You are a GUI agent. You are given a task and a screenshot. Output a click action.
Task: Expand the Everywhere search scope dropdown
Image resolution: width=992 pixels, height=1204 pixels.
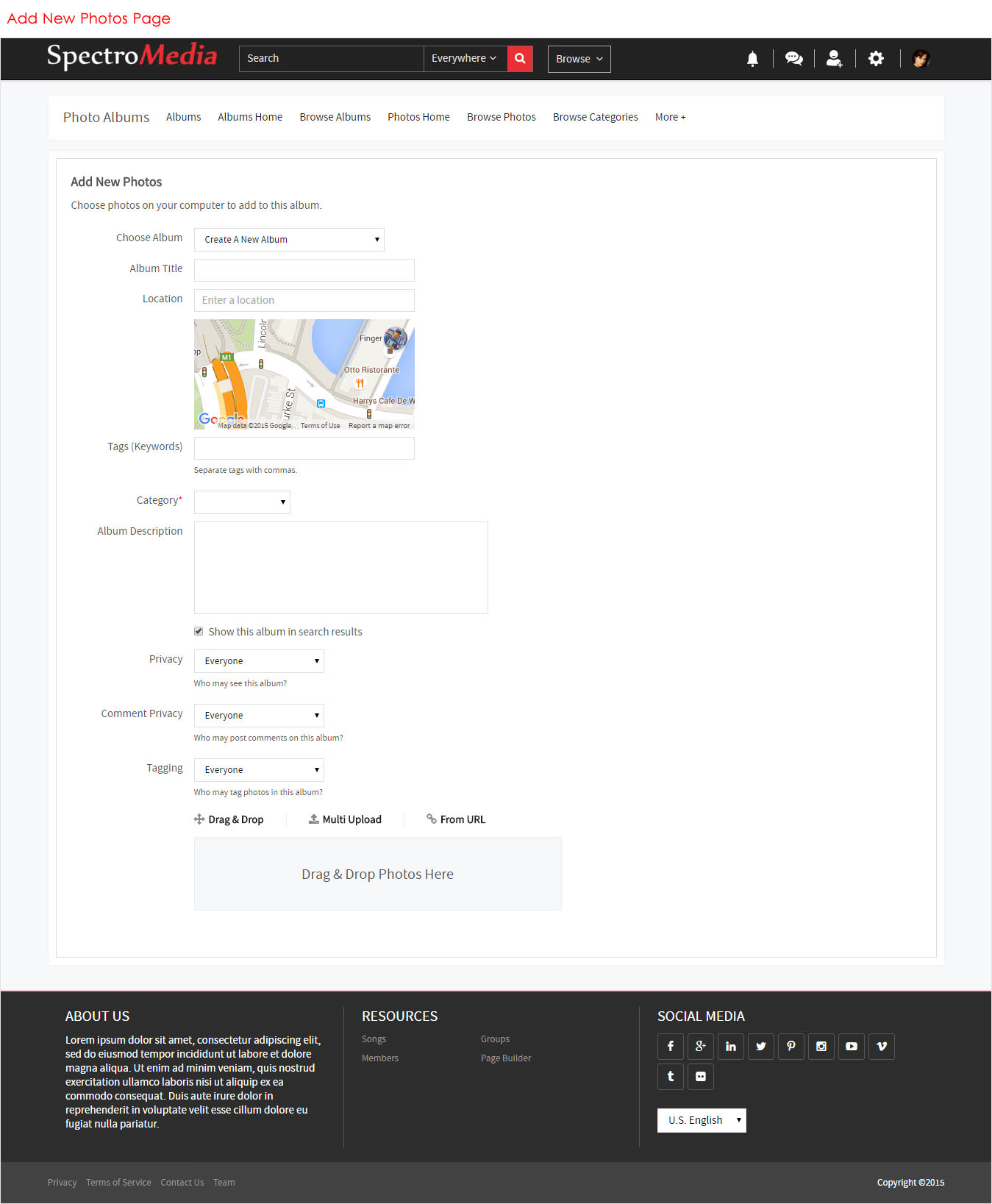click(x=465, y=59)
